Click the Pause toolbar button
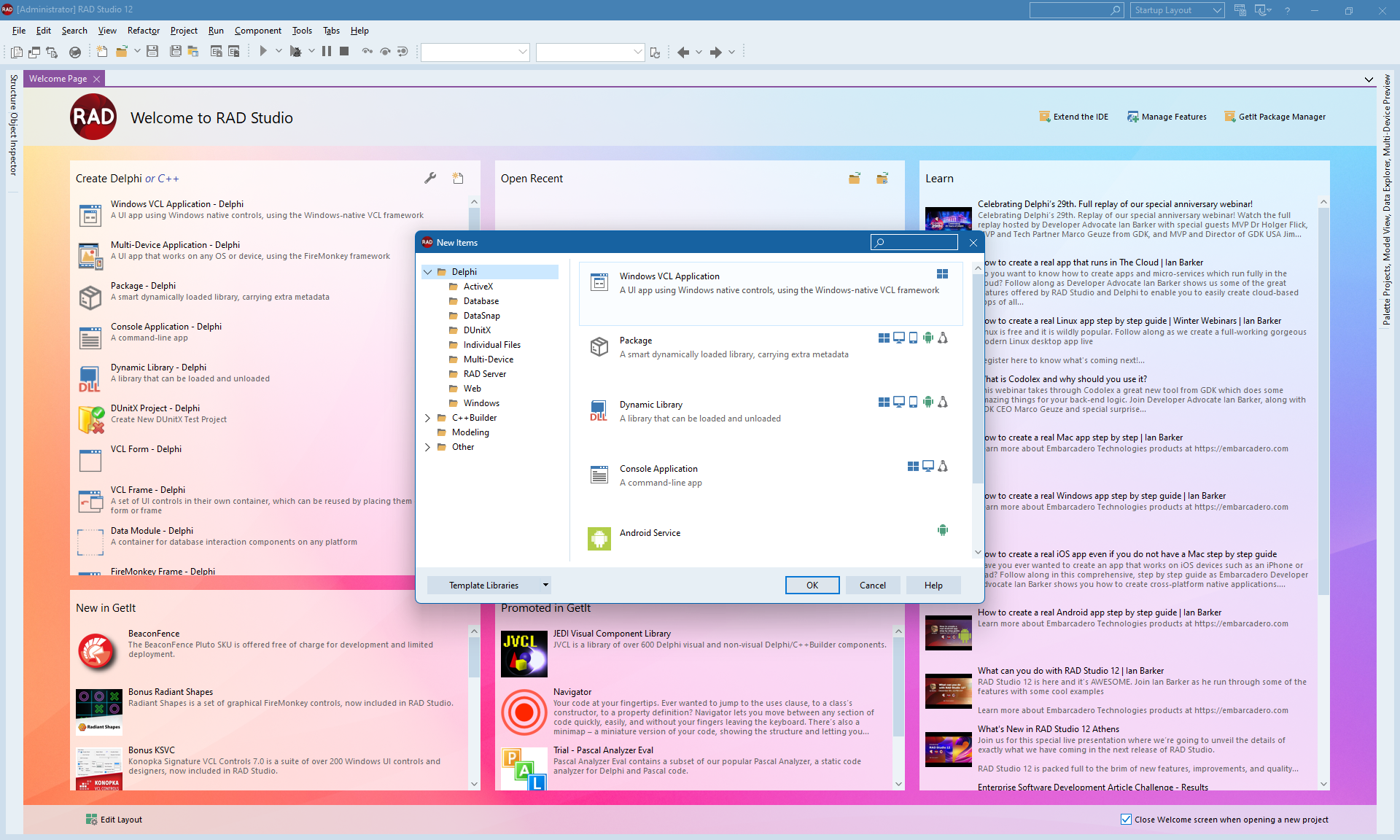This screenshot has height=840, width=1400. pyautogui.click(x=327, y=52)
